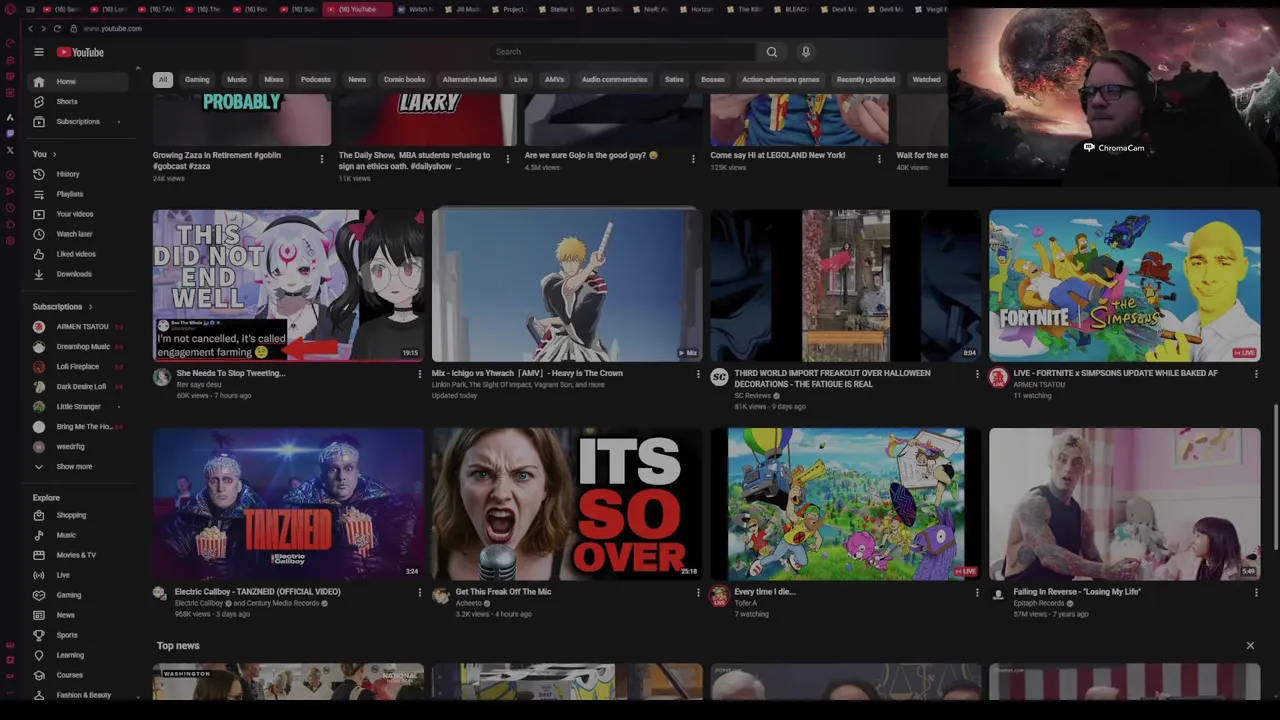Image resolution: width=1280 pixels, height=720 pixels.
Task: Go back using browser back arrow
Action: (x=31, y=29)
